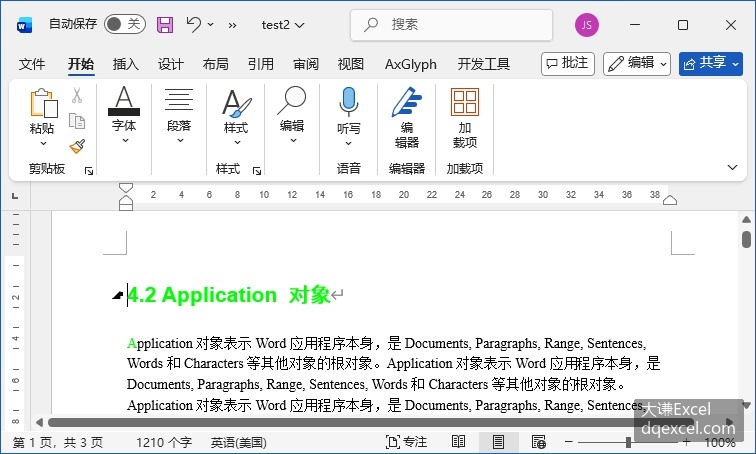Switch to the 开发工具 tab
Image resolution: width=756 pixels, height=454 pixels.
(484, 64)
